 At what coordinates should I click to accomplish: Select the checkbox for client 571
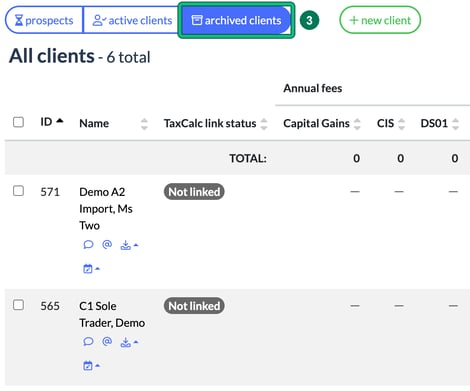(18, 191)
